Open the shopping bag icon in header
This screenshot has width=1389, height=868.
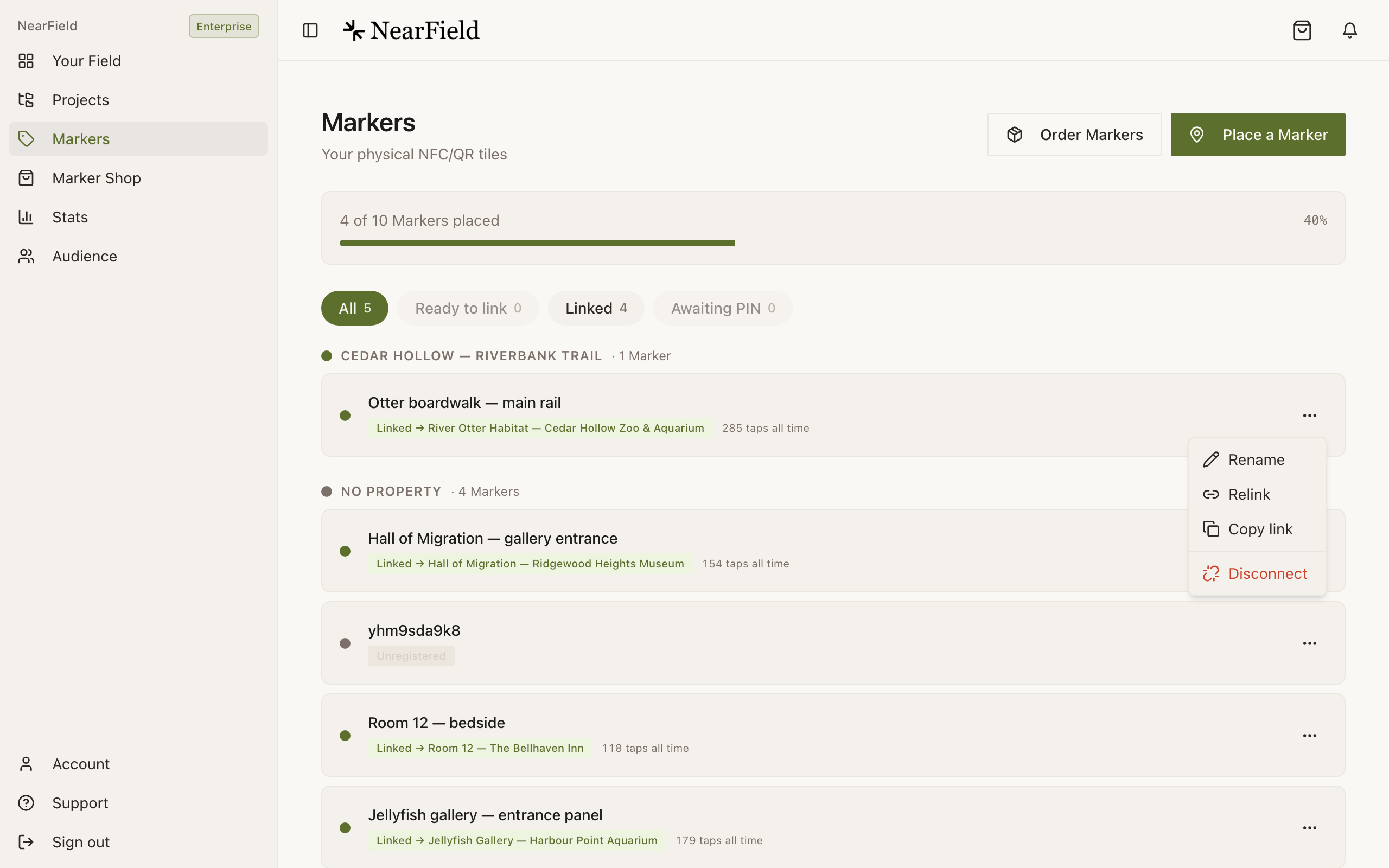click(x=1302, y=30)
